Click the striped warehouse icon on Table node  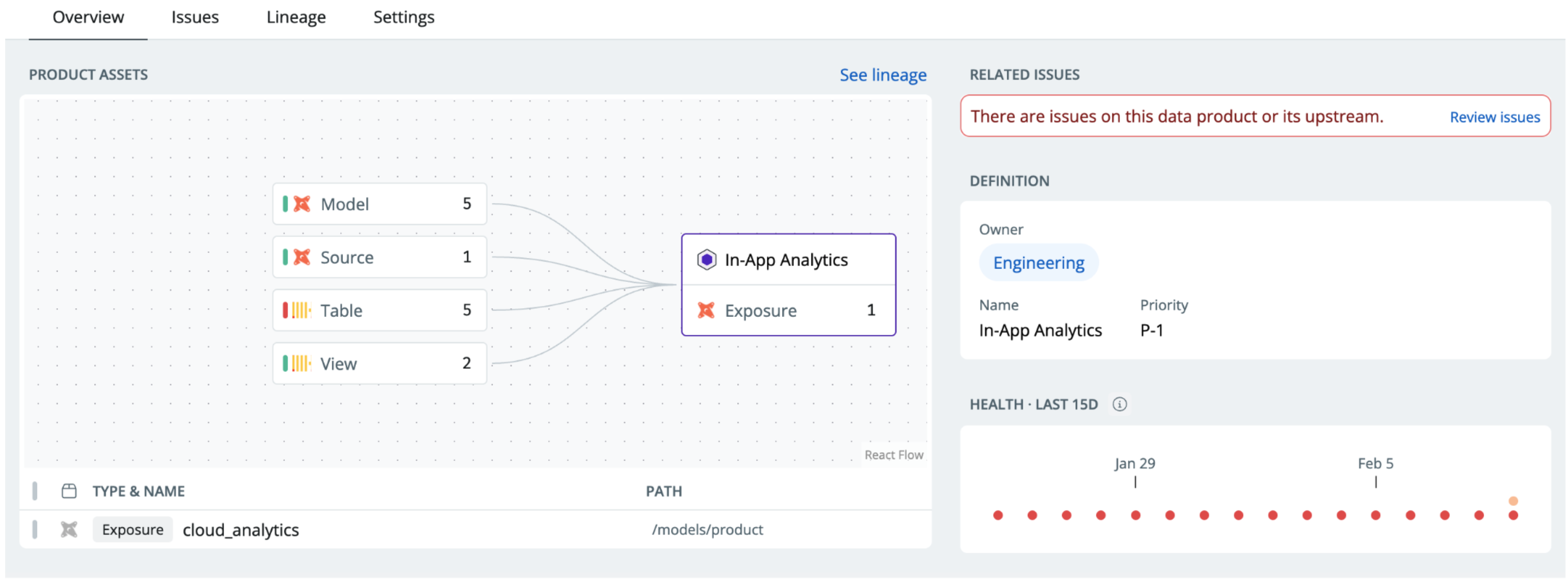point(301,311)
